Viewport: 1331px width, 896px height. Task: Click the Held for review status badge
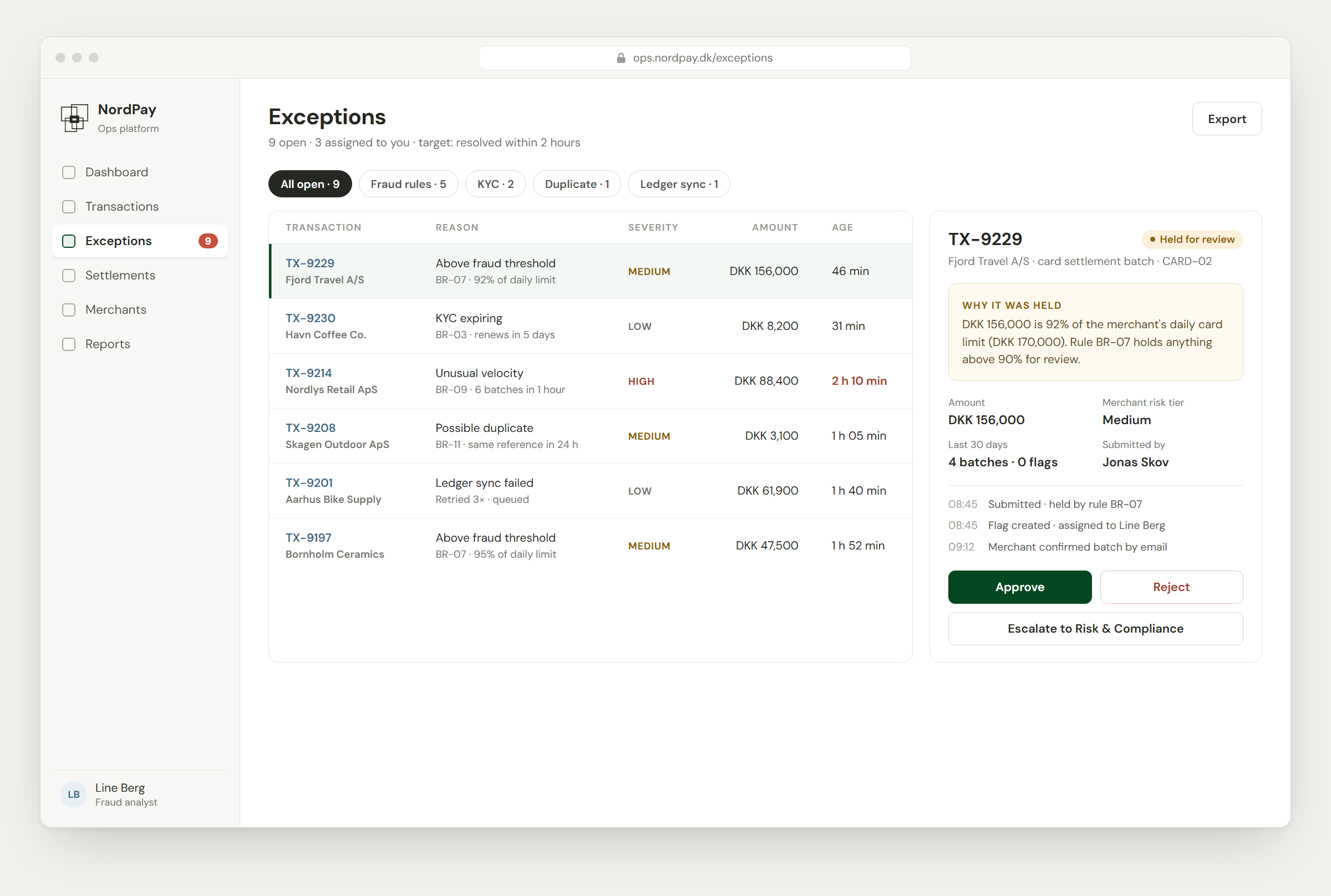[1192, 240]
